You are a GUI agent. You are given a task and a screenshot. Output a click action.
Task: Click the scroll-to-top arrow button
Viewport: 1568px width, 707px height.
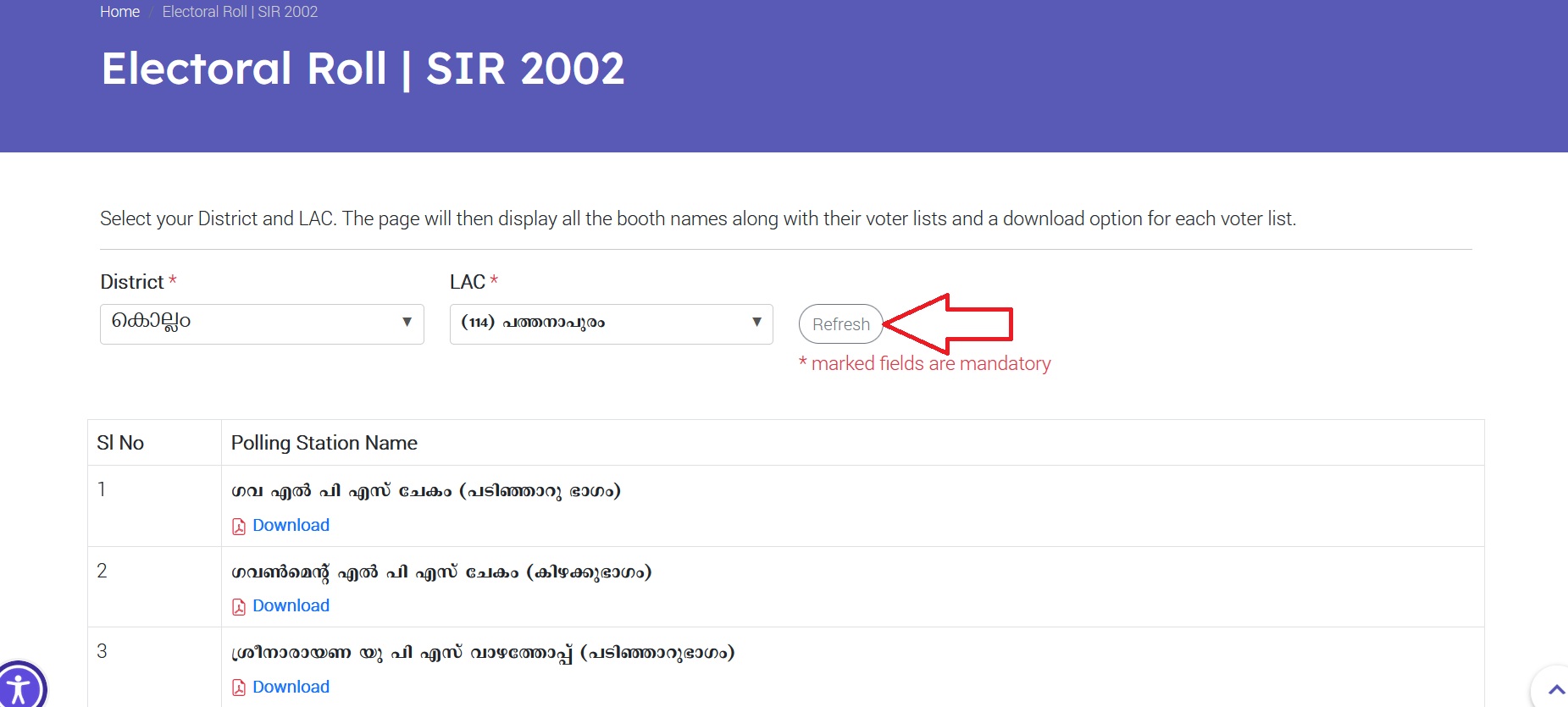pos(1554,689)
